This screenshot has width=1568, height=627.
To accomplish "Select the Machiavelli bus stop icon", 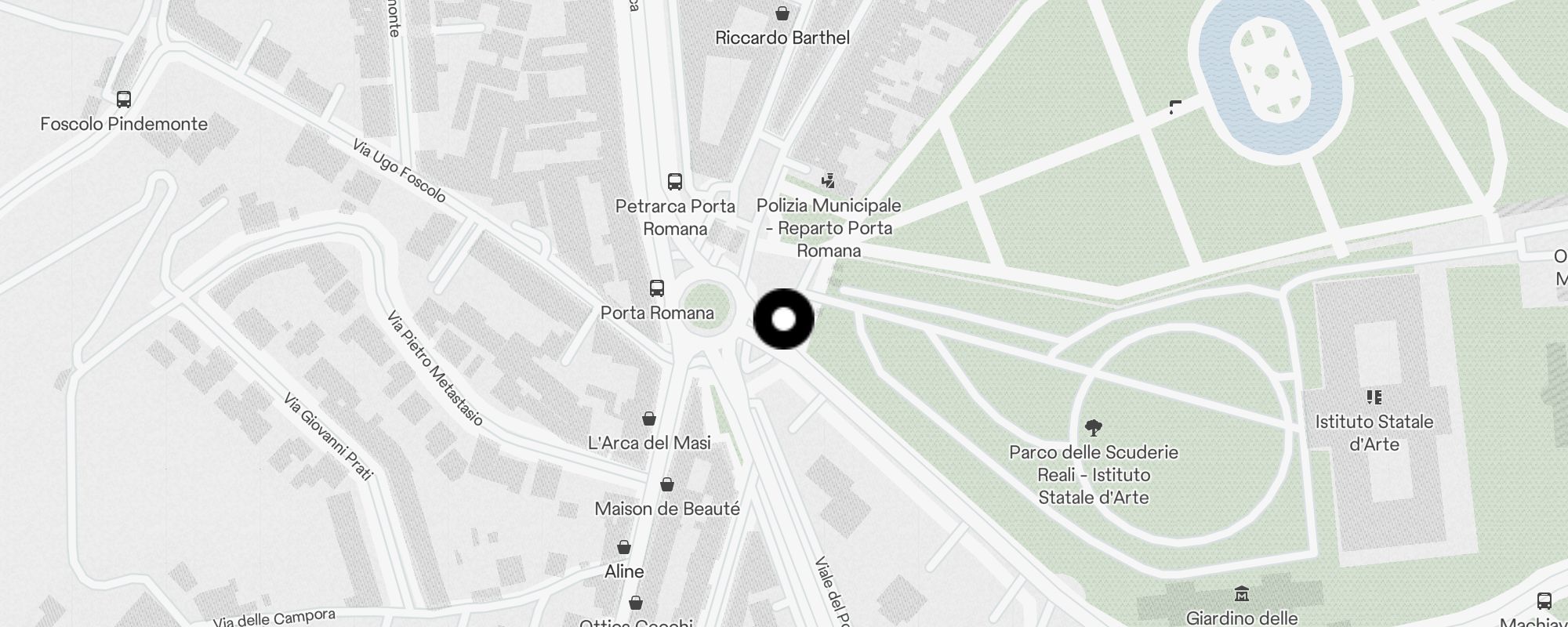I will [x=1544, y=601].
